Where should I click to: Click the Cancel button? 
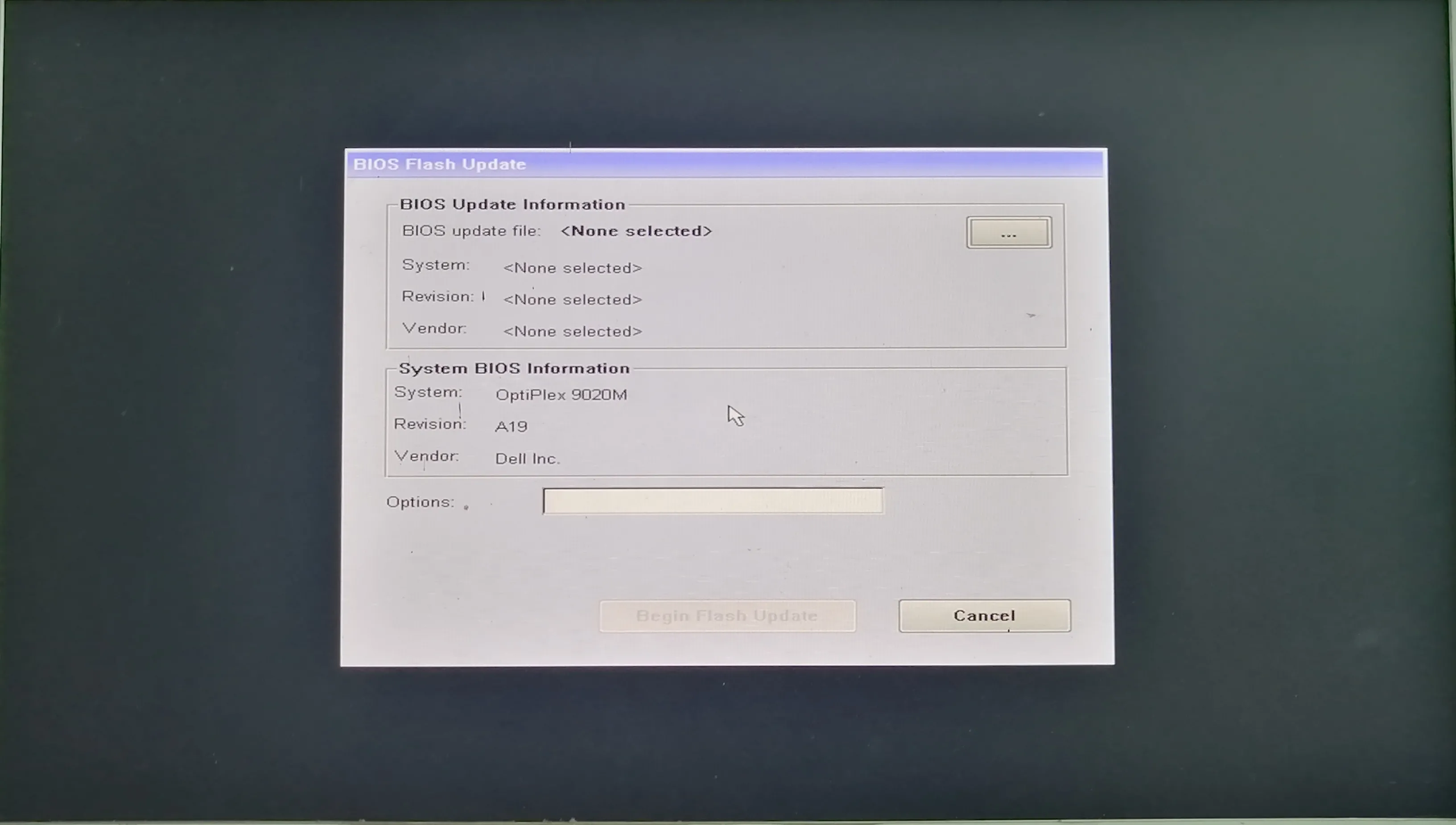985,616
